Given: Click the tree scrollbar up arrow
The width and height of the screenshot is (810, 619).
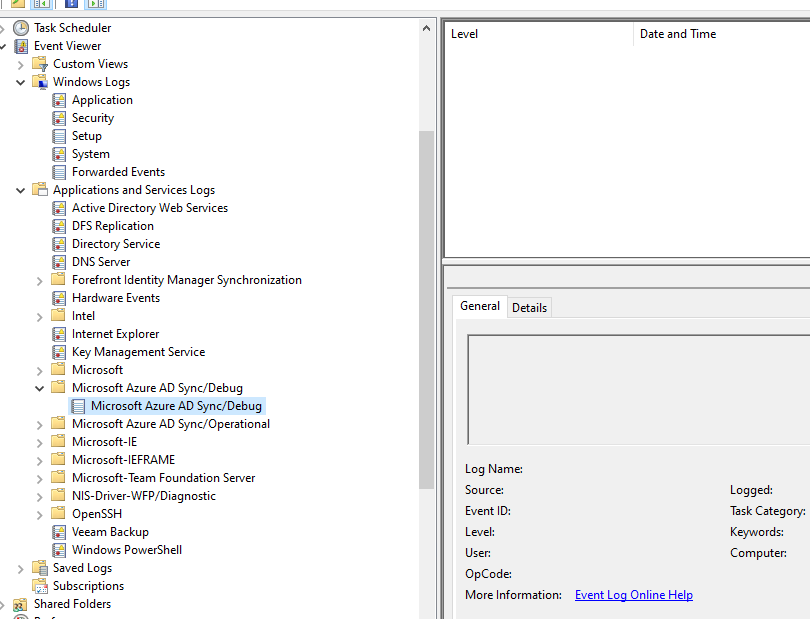Looking at the screenshot, I should point(426,28).
